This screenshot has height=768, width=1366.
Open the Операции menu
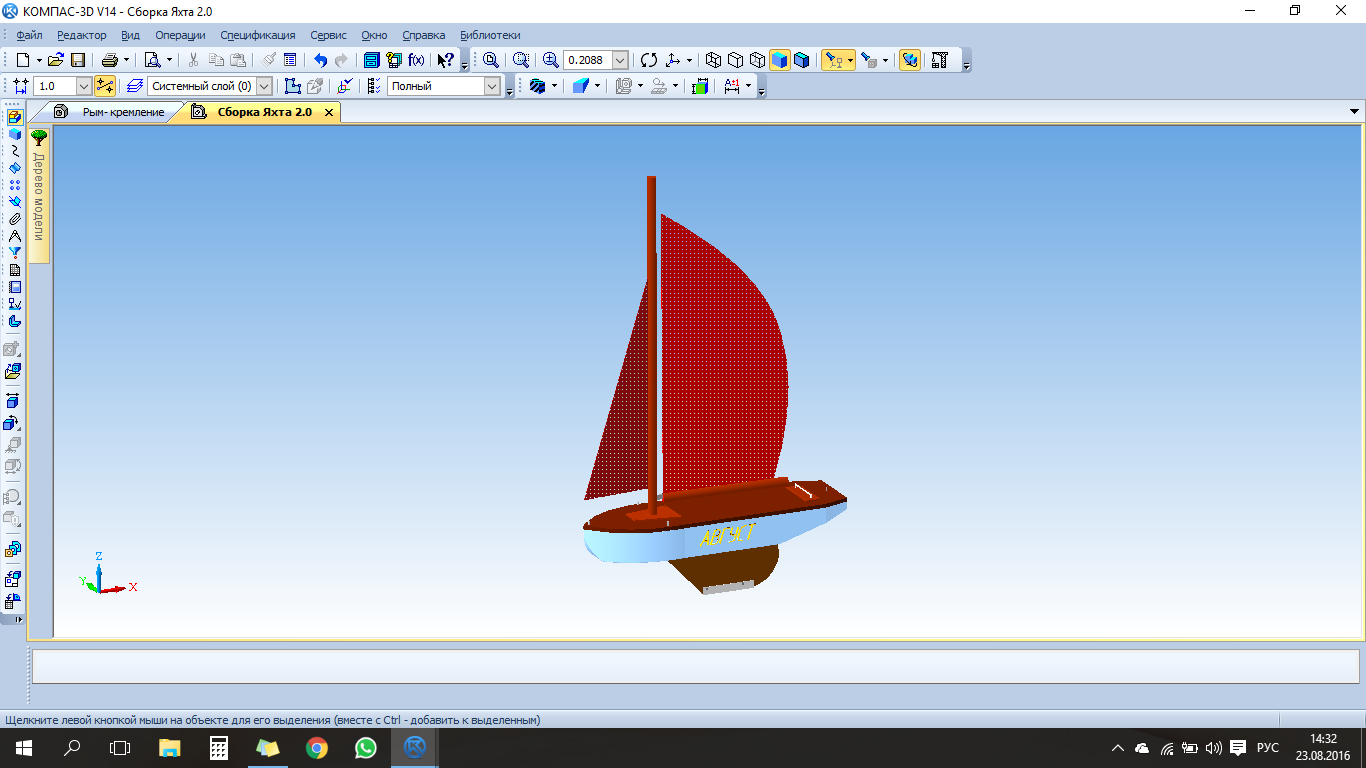pyautogui.click(x=180, y=35)
